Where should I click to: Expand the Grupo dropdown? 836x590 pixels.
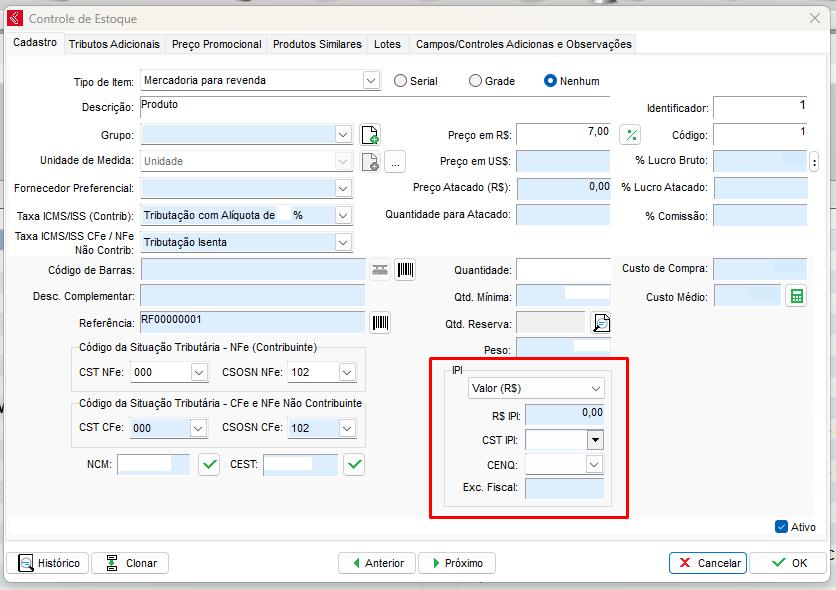coord(343,135)
